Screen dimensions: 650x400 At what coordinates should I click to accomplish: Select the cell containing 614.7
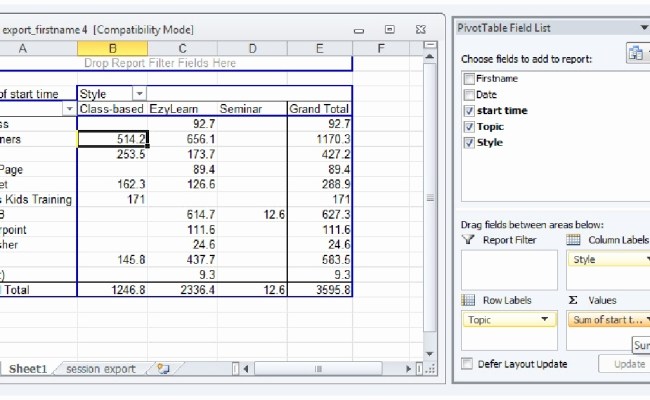pos(182,214)
